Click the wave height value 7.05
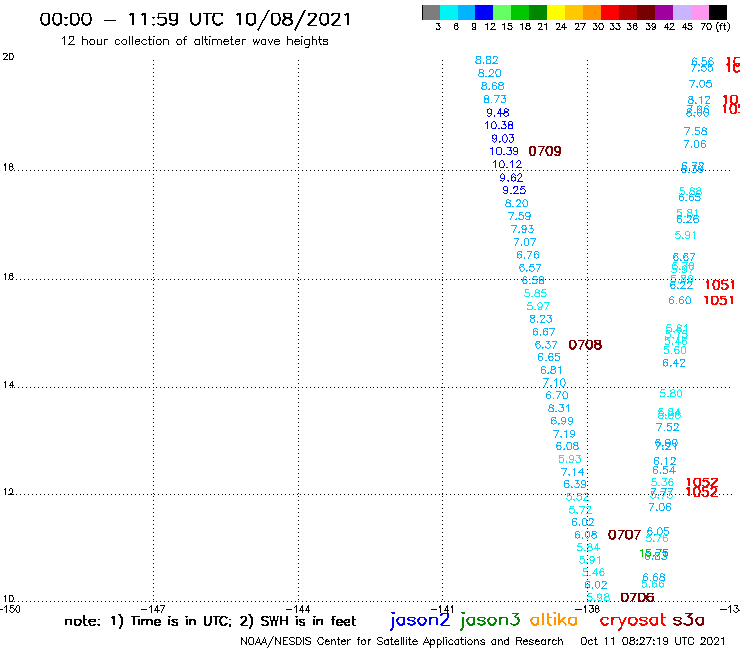Viewport: 740px width, 650px height. (700, 84)
